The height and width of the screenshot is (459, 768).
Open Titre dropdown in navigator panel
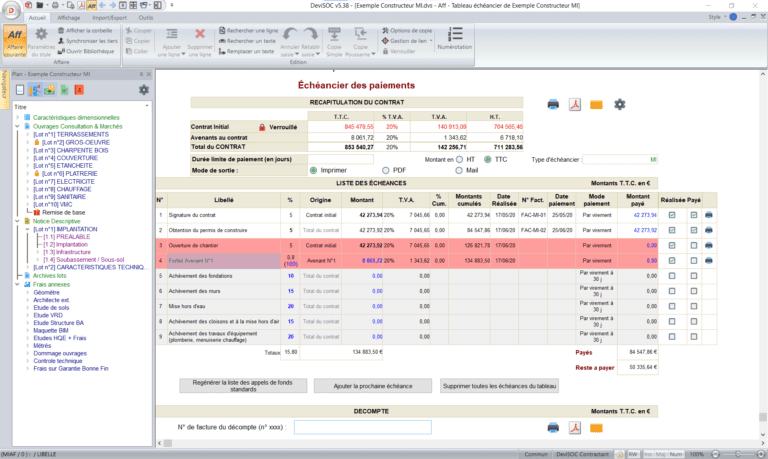coord(146,106)
